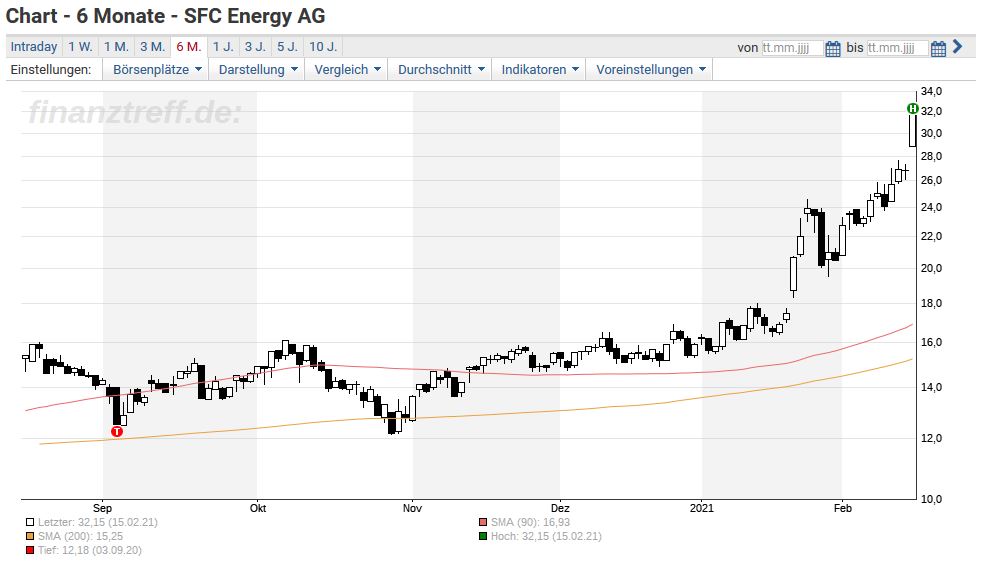Click the 'Sep' x-axis label

[102, 508]
